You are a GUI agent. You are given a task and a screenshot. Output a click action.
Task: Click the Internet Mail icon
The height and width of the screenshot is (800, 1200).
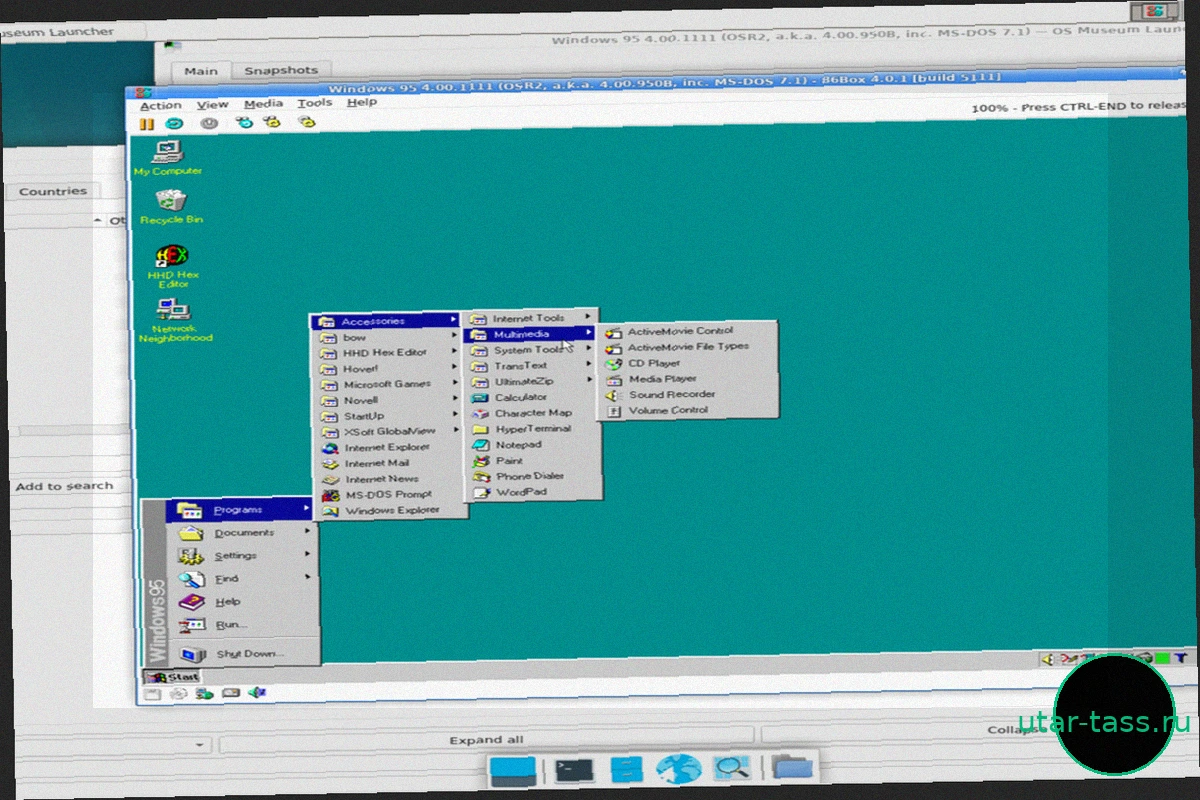329,464
